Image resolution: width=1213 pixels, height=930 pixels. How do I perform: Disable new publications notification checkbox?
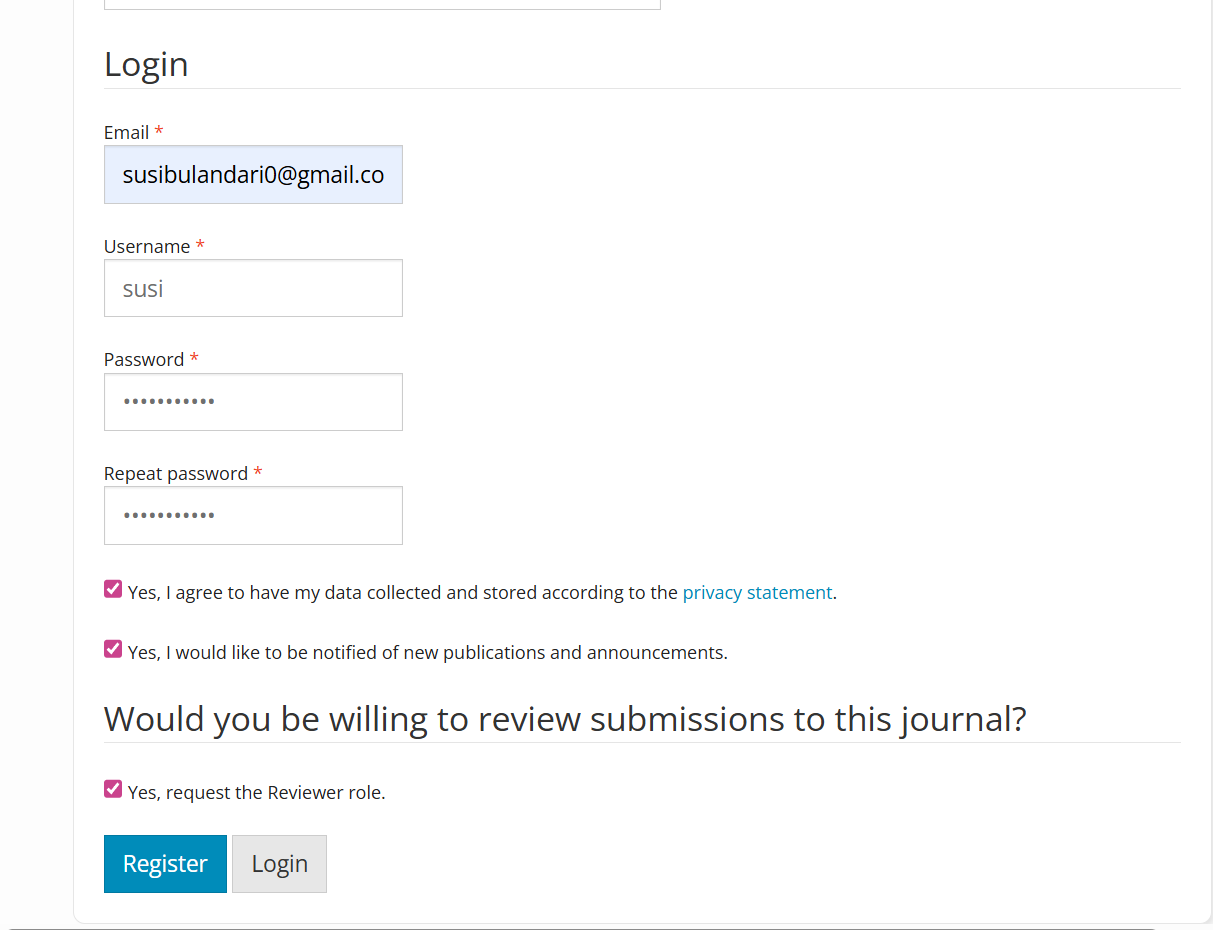click(x=113, y=649)
